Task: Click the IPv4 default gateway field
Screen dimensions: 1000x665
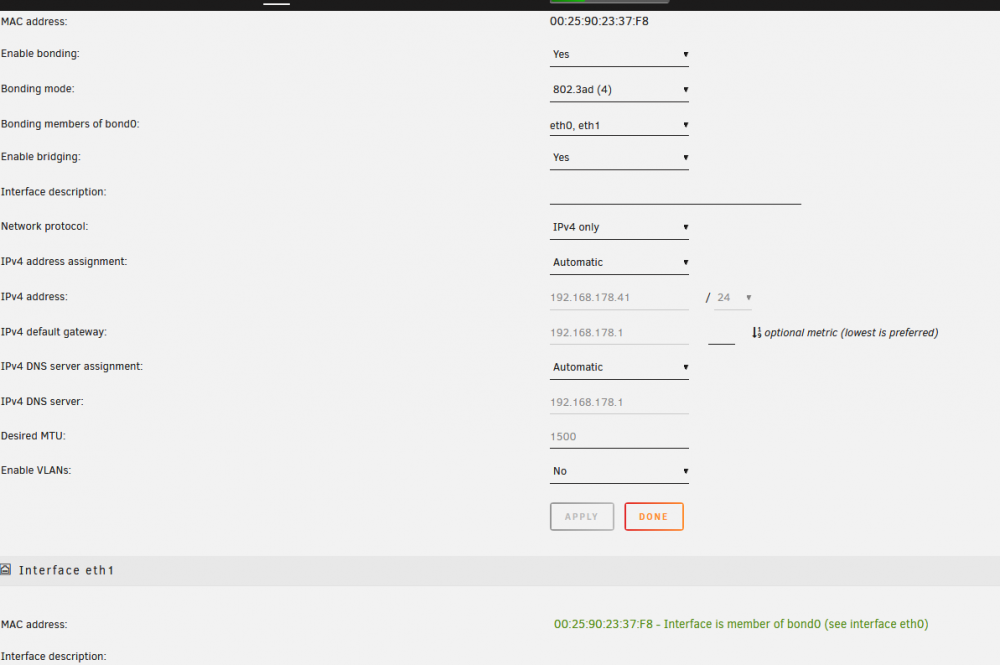Action: click(x=619, y=333)
